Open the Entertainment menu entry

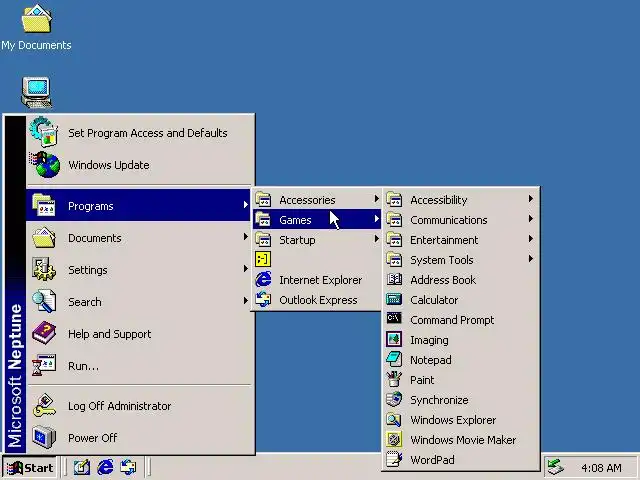click(x=460, y=240)
